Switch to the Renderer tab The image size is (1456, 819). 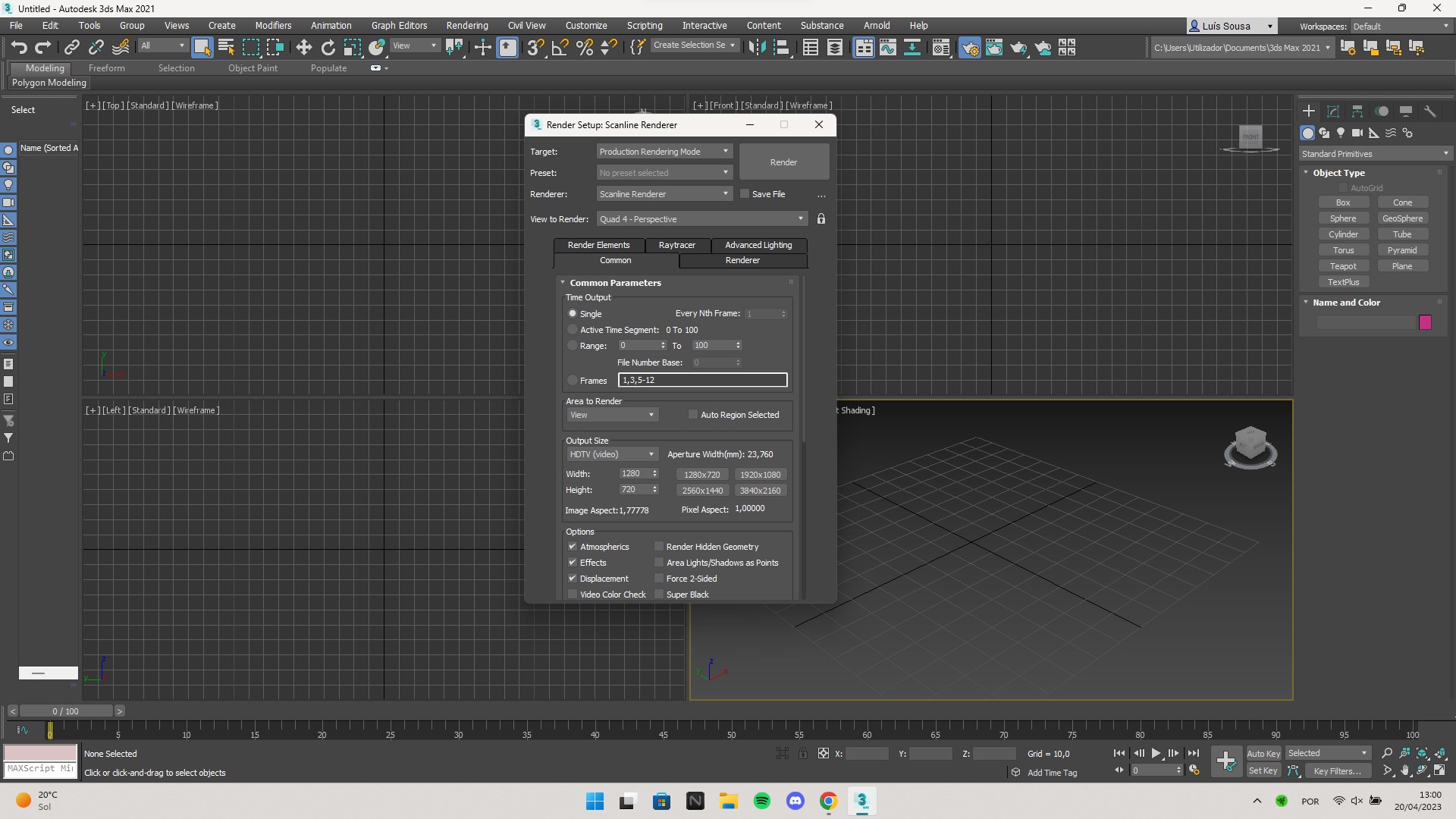[743, 260]
